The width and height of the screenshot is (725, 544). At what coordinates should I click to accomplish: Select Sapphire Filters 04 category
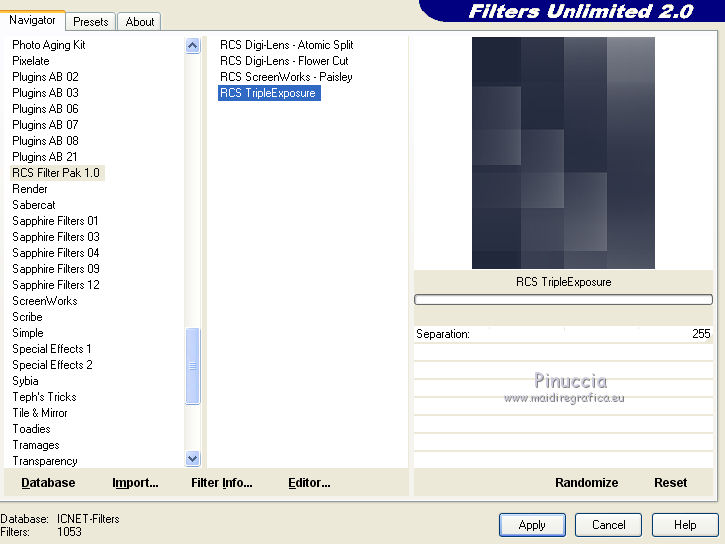(x=55, y=253)
